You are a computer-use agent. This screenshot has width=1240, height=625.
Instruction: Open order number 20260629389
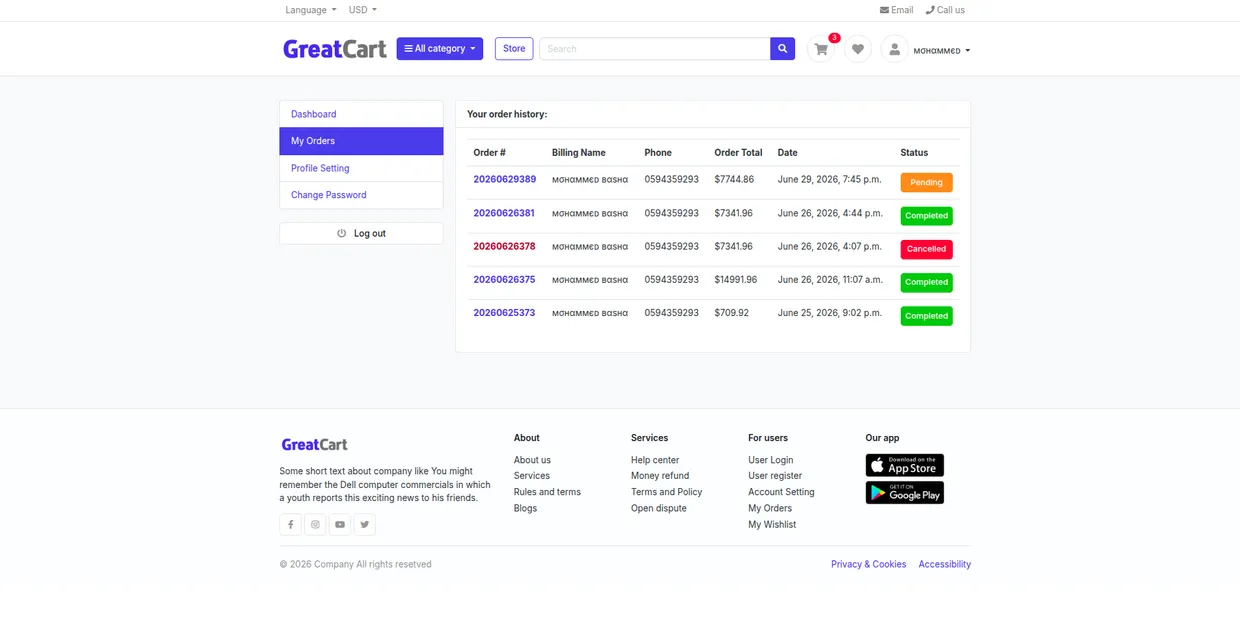(x=504, y=180)
